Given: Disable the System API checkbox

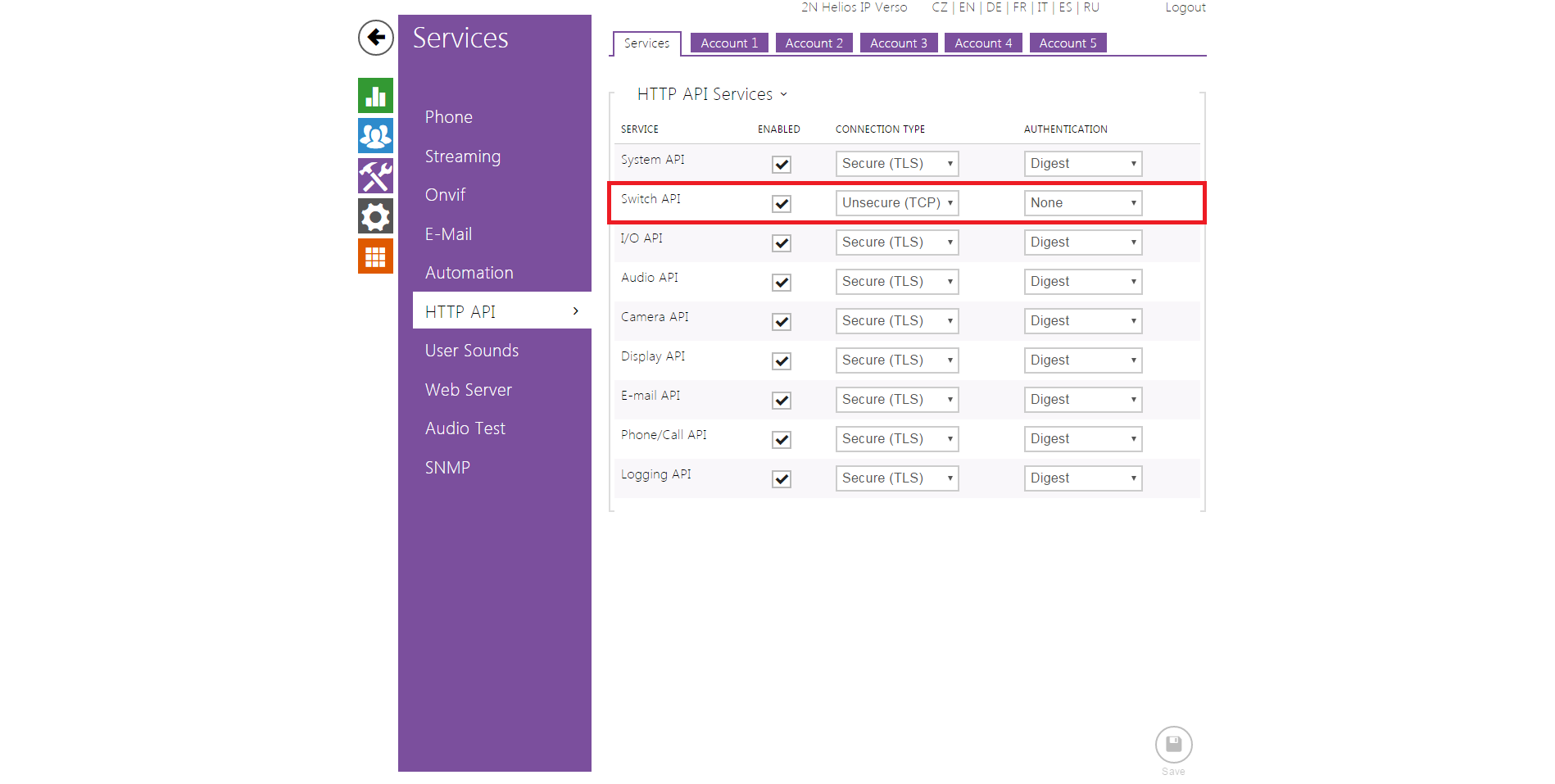Looking at the screenshot, I should tap(782, 165).
